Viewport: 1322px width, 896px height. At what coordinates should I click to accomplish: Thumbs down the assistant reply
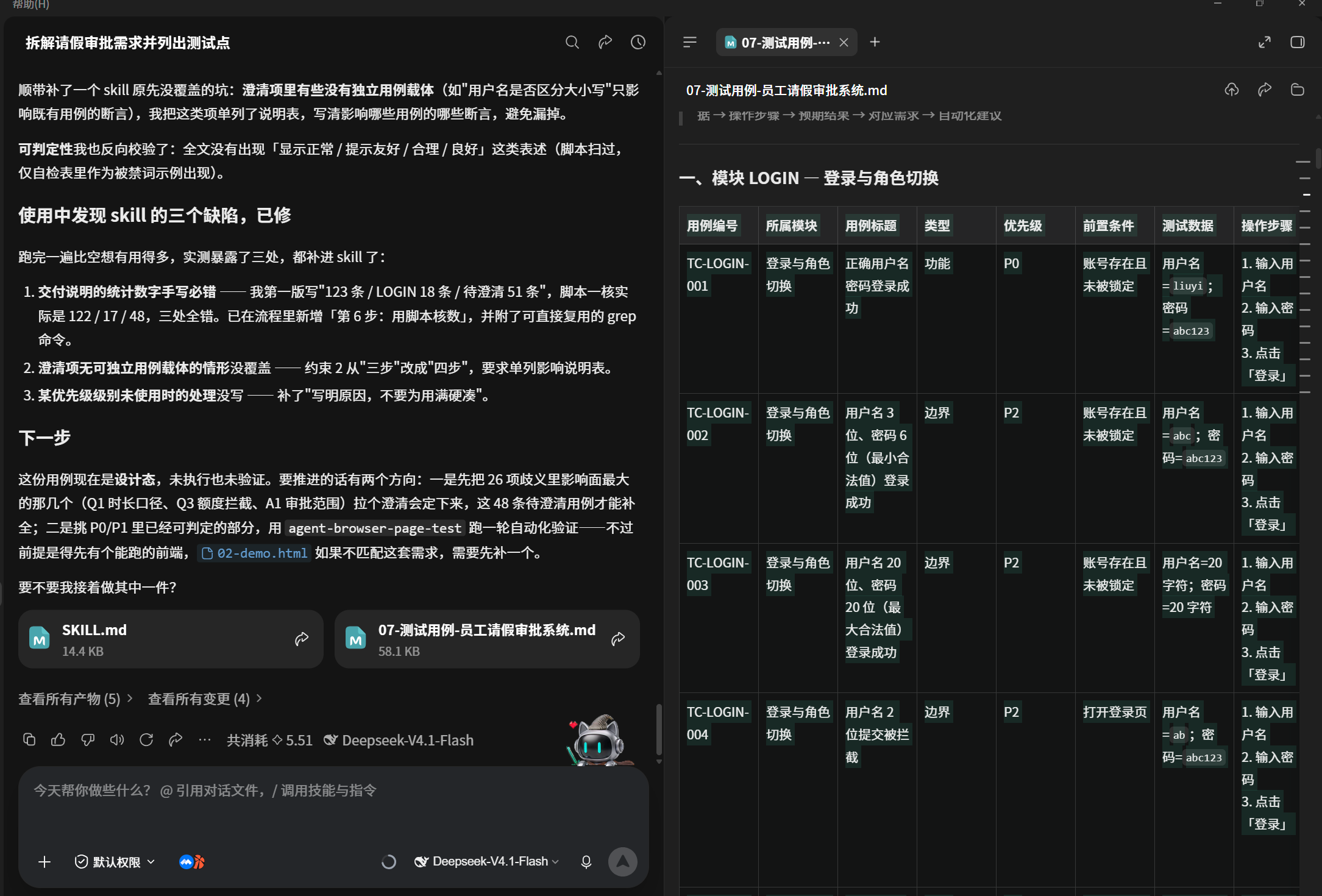88,739
